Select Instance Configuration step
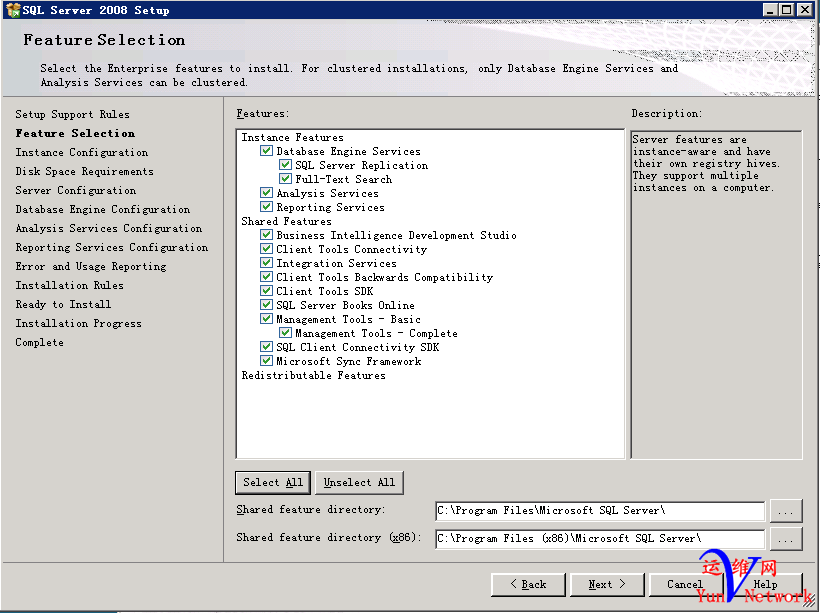 pyautogui.click(x=82, y=152)
